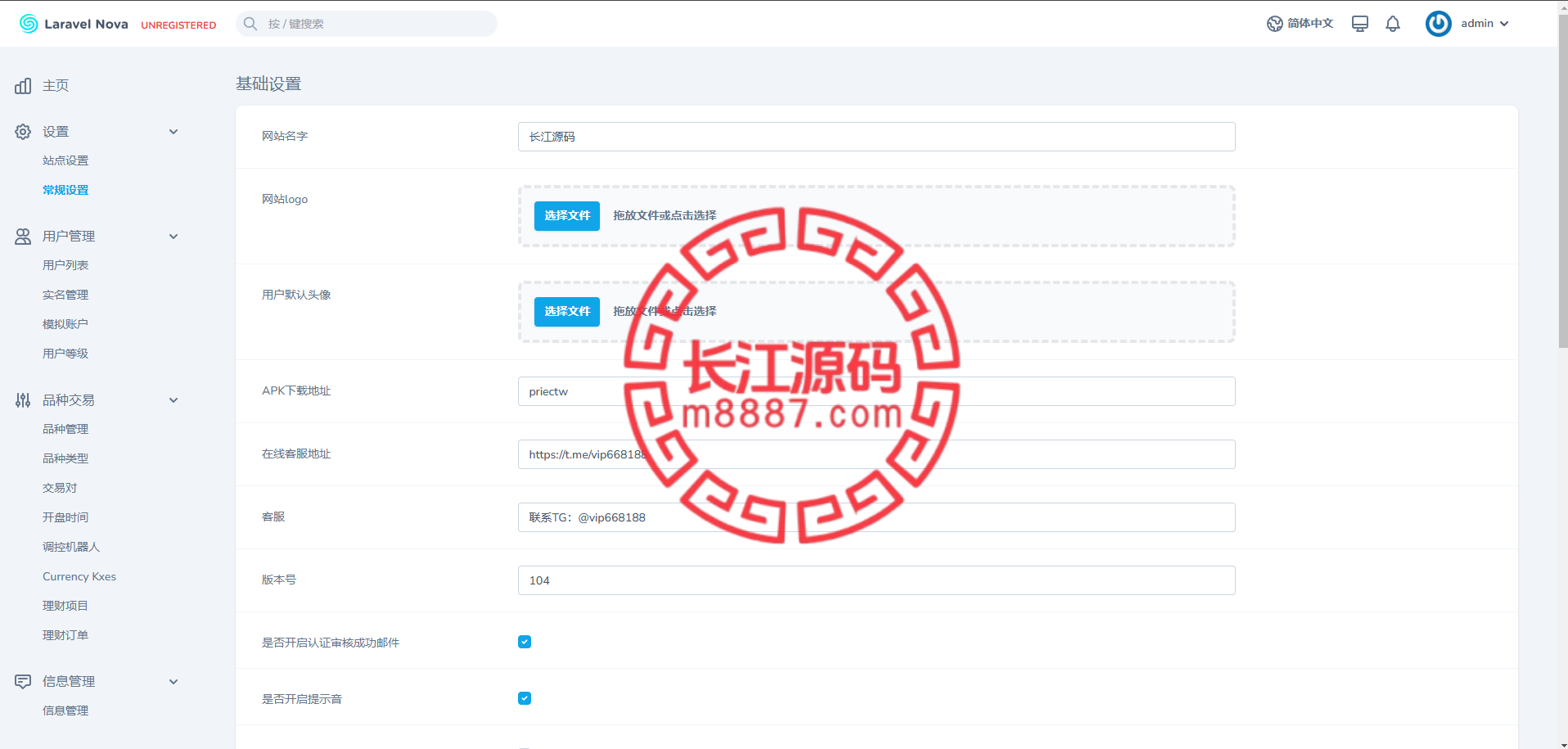Open 品种类型 menu item
Image resolution: width=1568 pixels, height=749 pixels.
pos(65,458)
